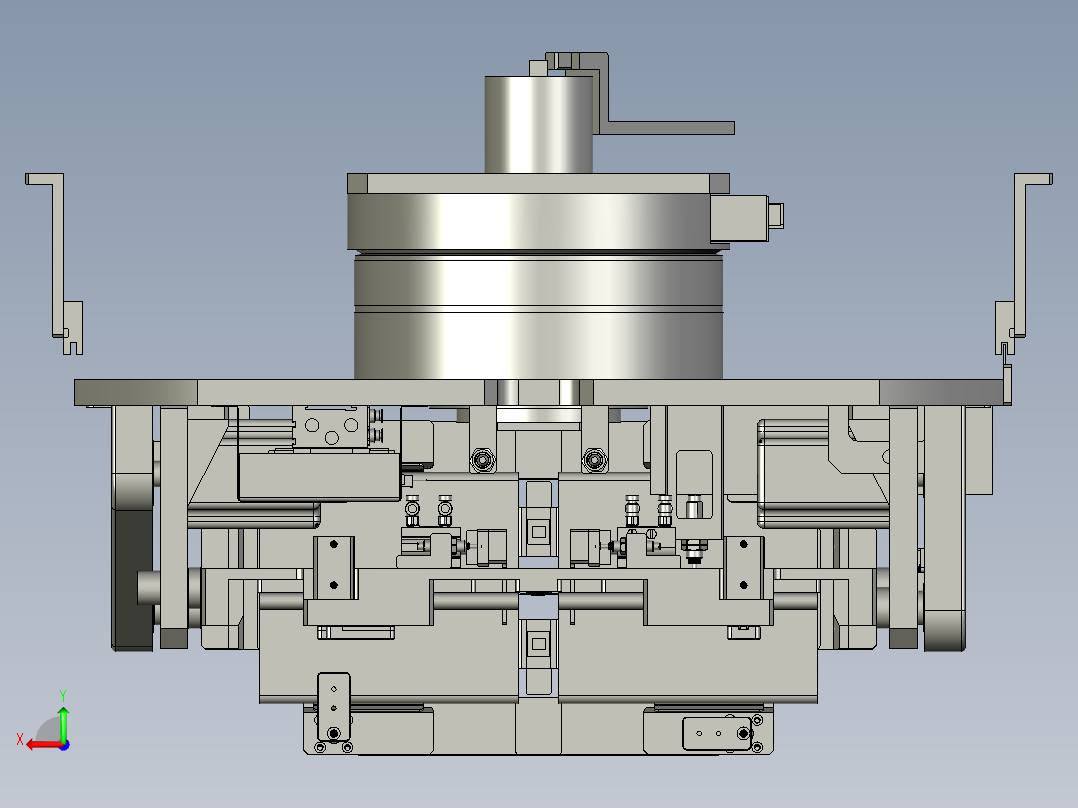Click the red X axis arrow of the triad
Screen dimensions: 1078x808
coord(43,745)
